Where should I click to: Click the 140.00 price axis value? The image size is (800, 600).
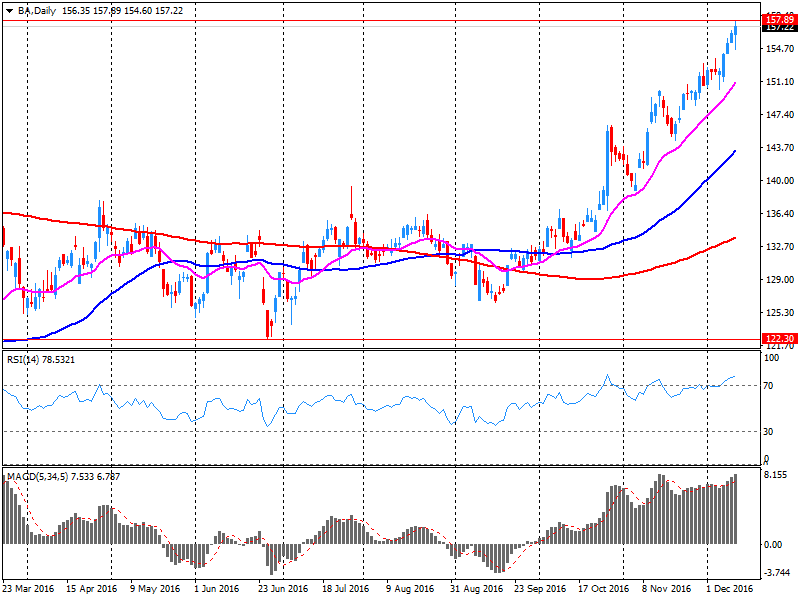[780, 181]
